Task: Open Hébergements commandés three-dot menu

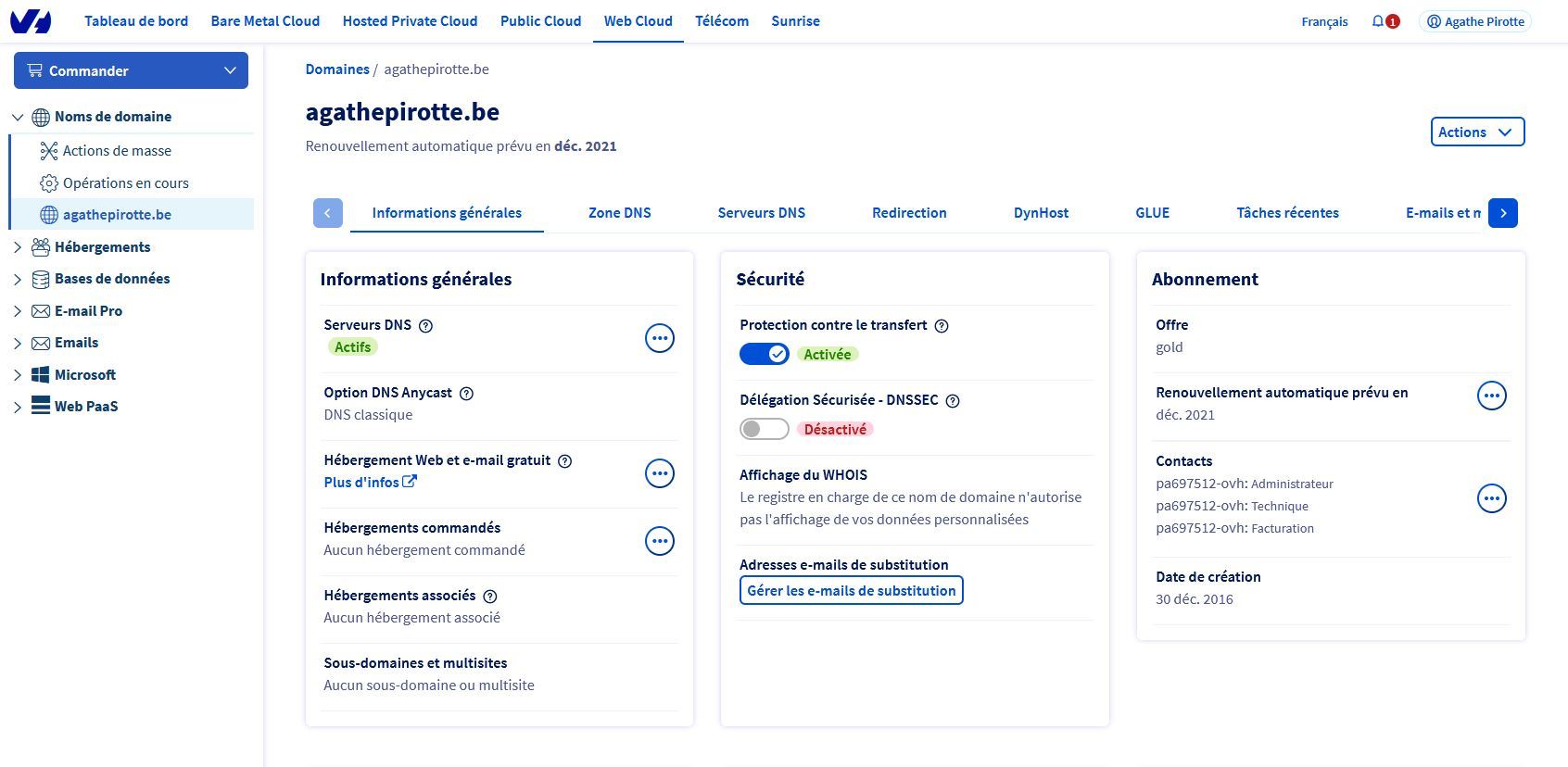Action: point(659,541)
